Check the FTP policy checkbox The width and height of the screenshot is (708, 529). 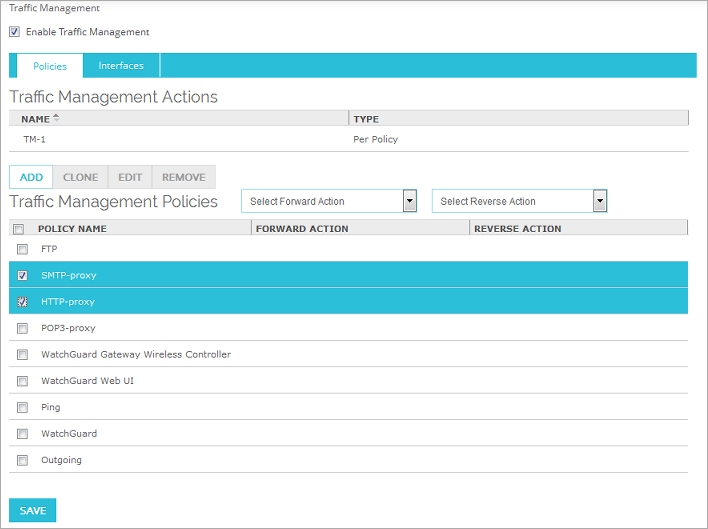click(x=22, y=249)
